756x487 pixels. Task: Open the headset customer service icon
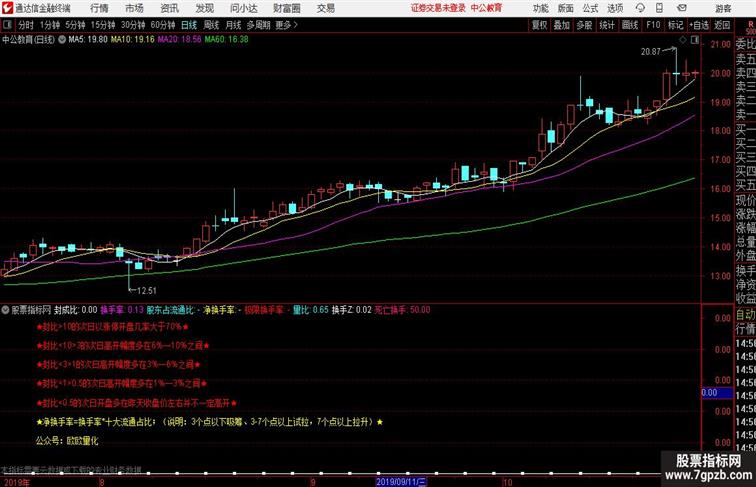pyautogui.click(x=640, y=8)
